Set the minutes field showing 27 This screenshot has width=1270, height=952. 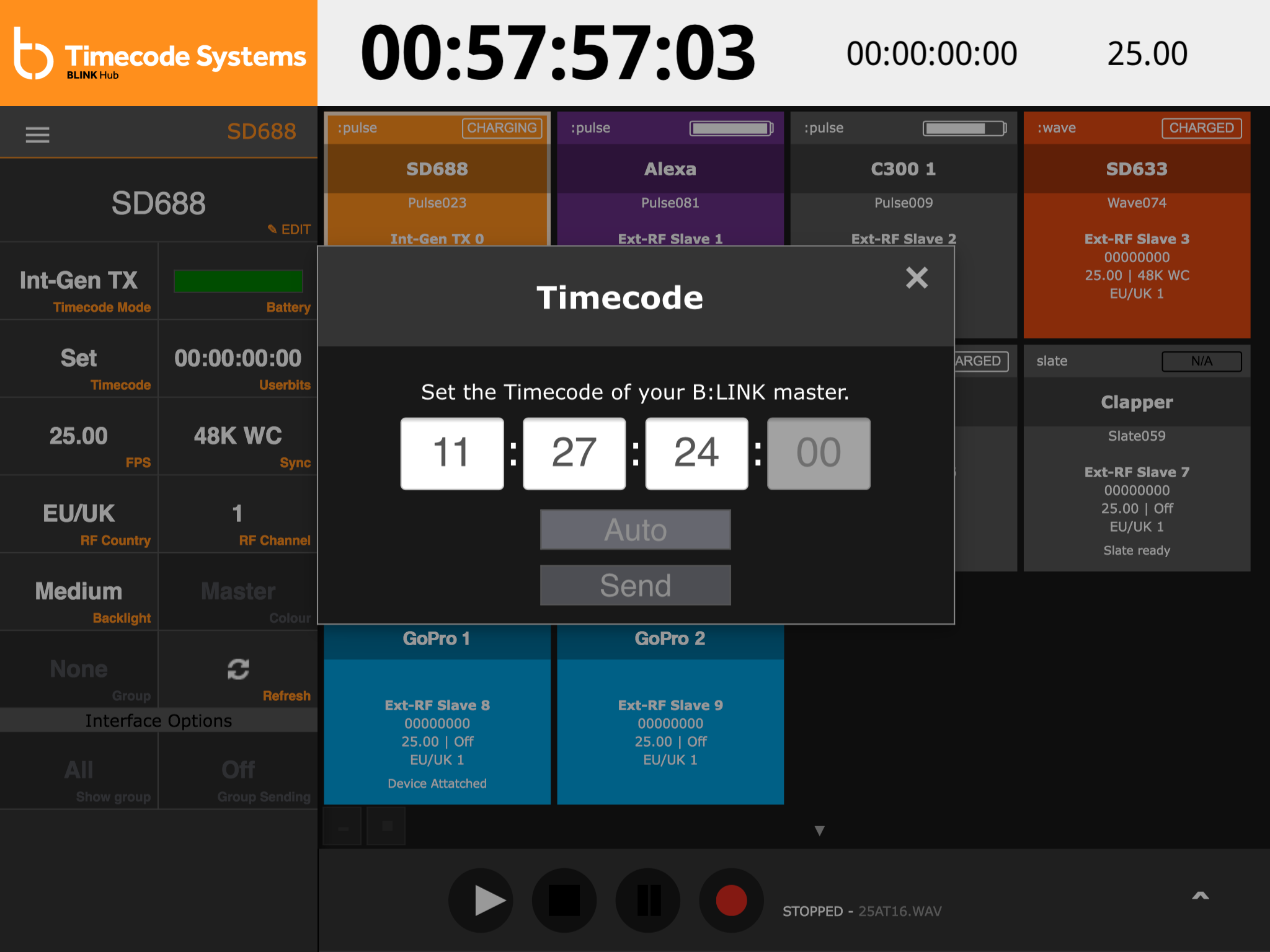click(574, 453)
